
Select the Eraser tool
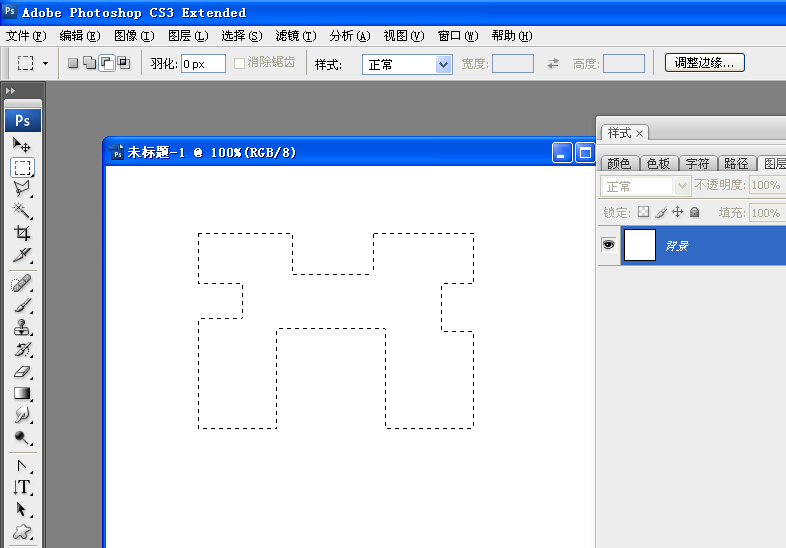pyautogui.click(x=22, y=372)
